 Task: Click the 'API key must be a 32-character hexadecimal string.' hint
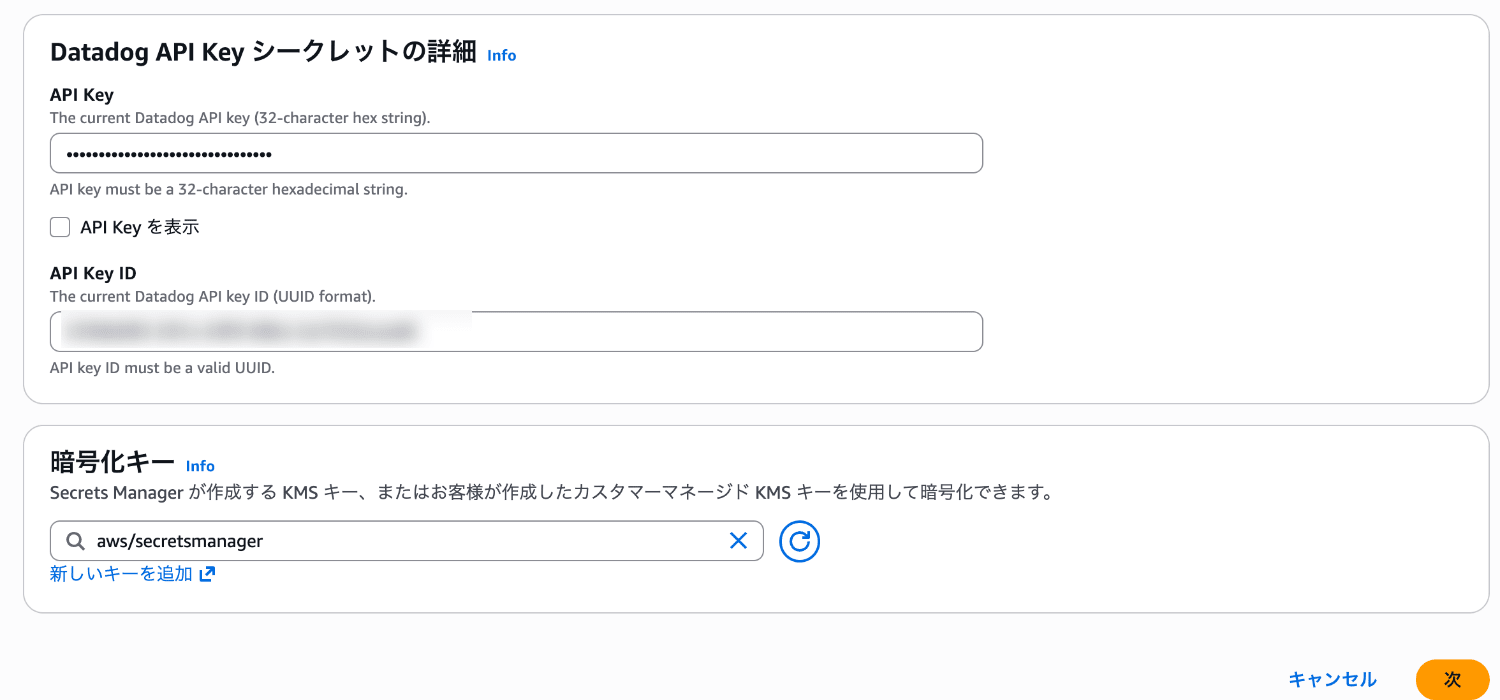(229, 189)
